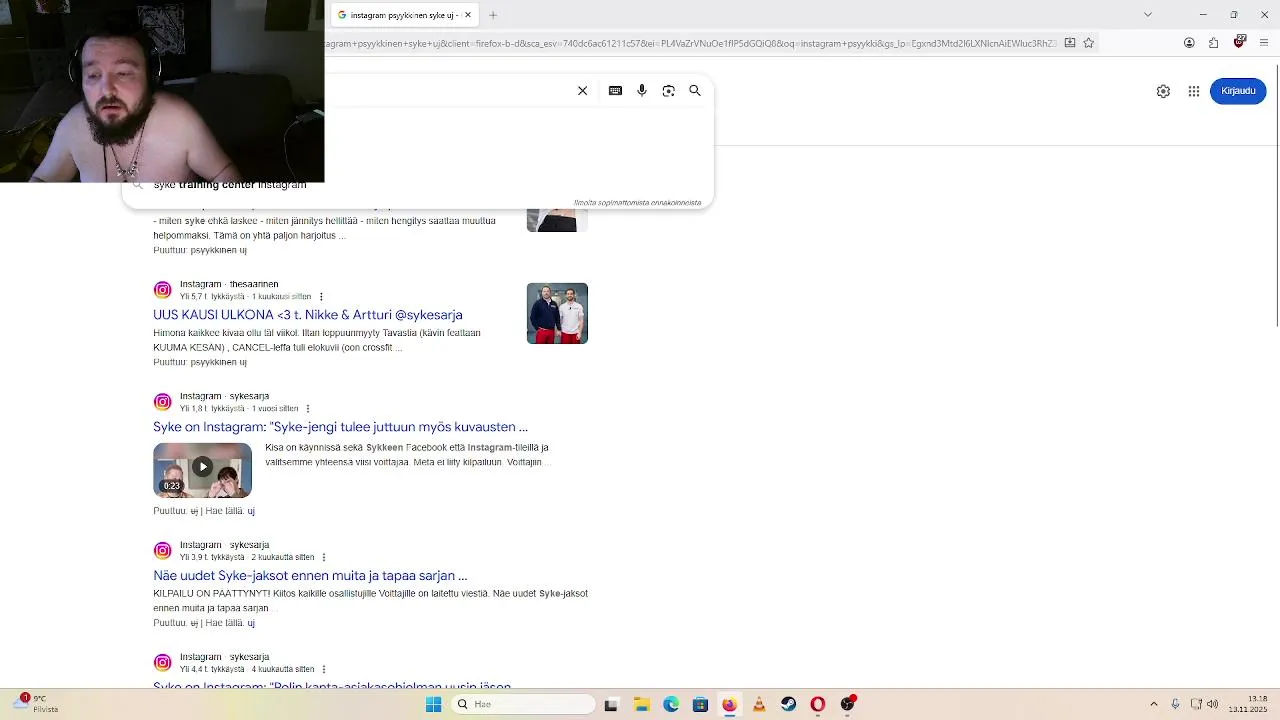The image size is (1280, 720).
Task: Click the magnifier search submit icon
Action: coord(695,91)
